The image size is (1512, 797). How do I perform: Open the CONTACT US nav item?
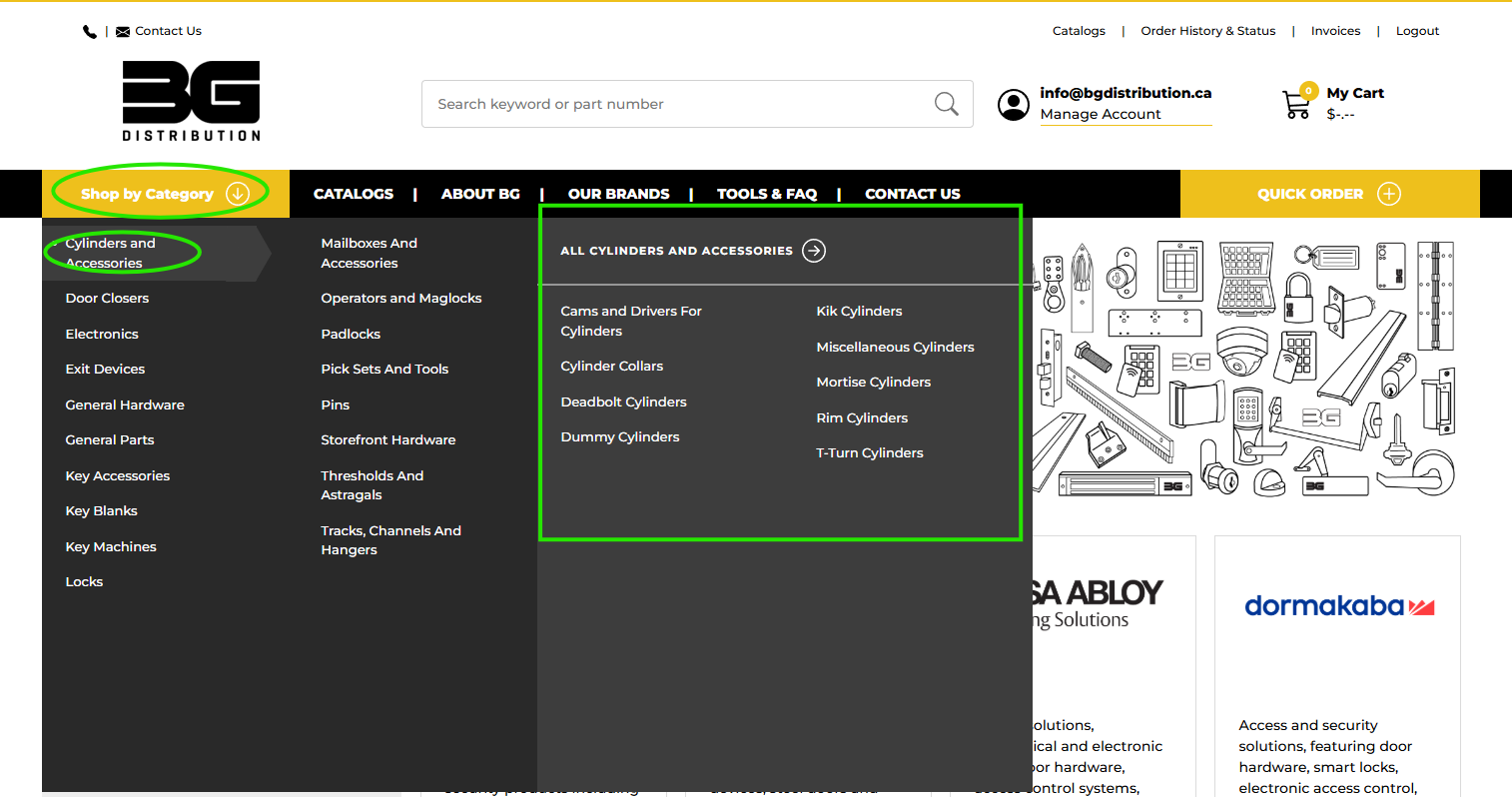point(913,194)
